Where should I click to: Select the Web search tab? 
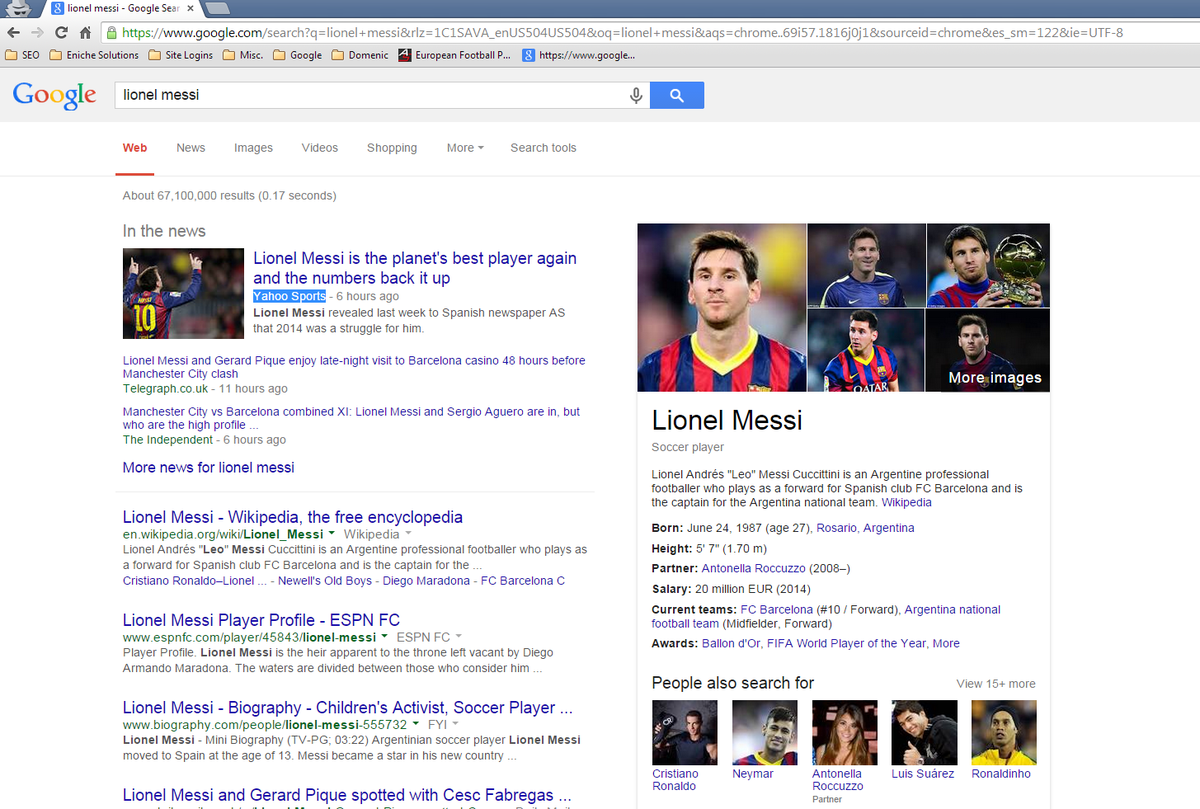point(135,147)
